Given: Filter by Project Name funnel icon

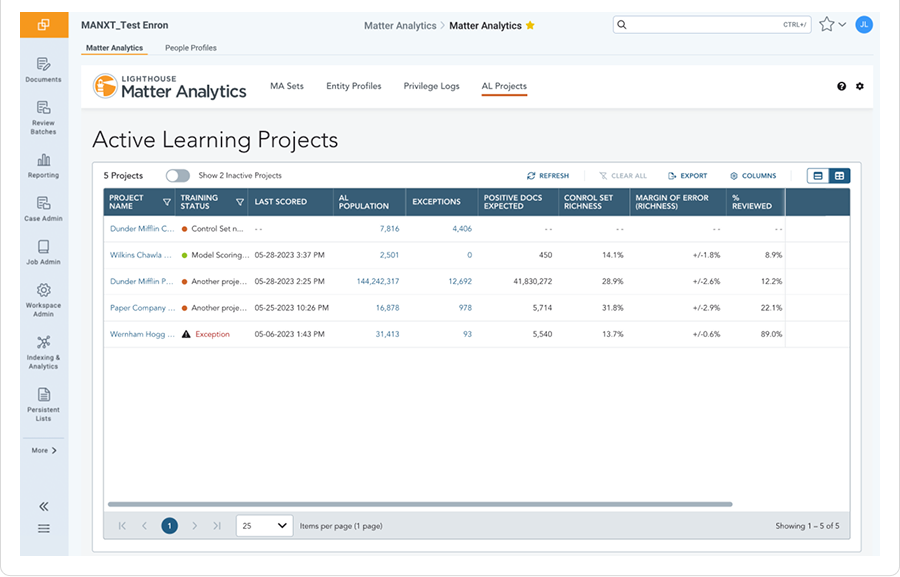Looking at the screenshot, I should pyautogui.click(x=167, y=202).
